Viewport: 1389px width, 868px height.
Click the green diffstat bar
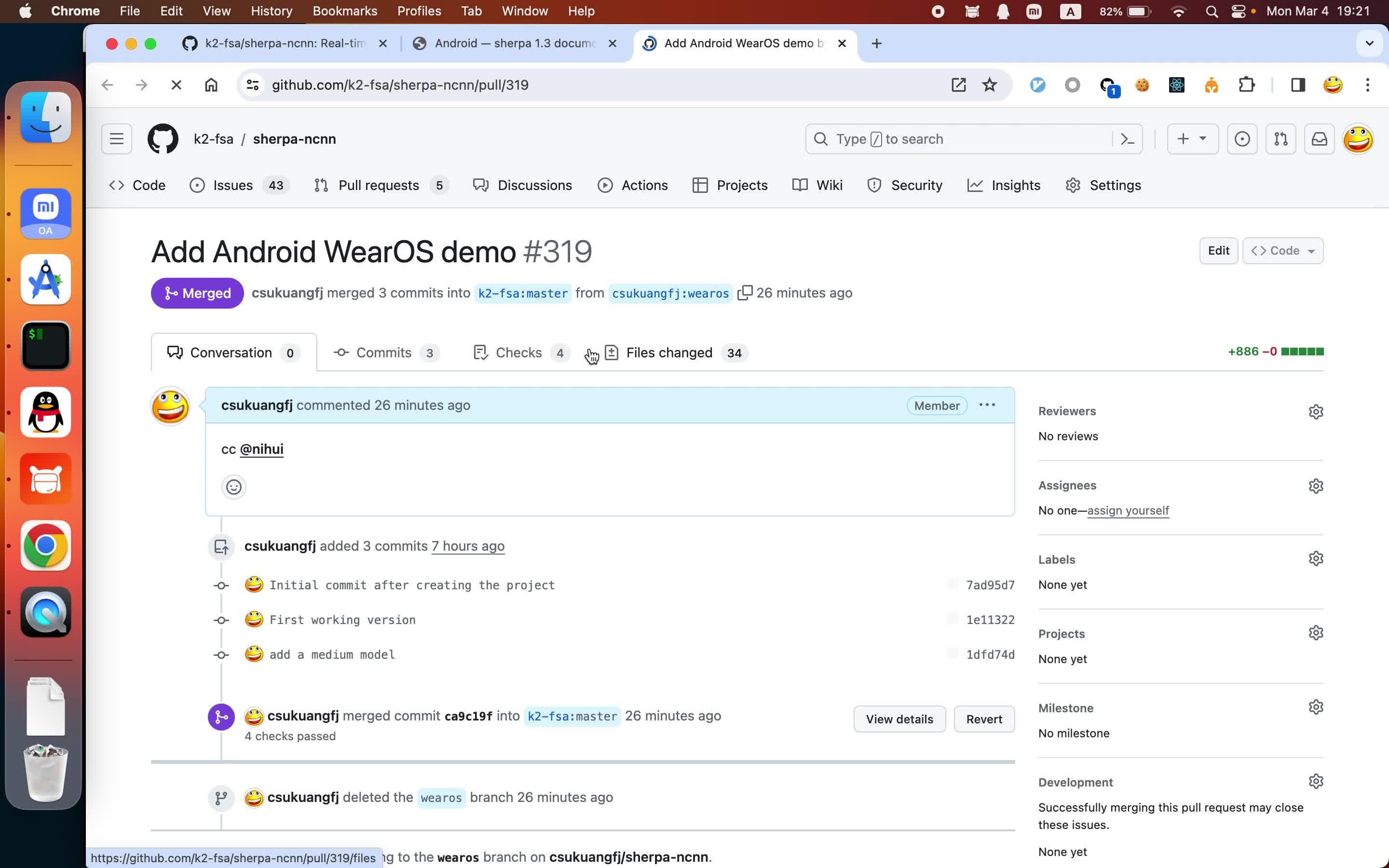click(x=1302, y=352)
